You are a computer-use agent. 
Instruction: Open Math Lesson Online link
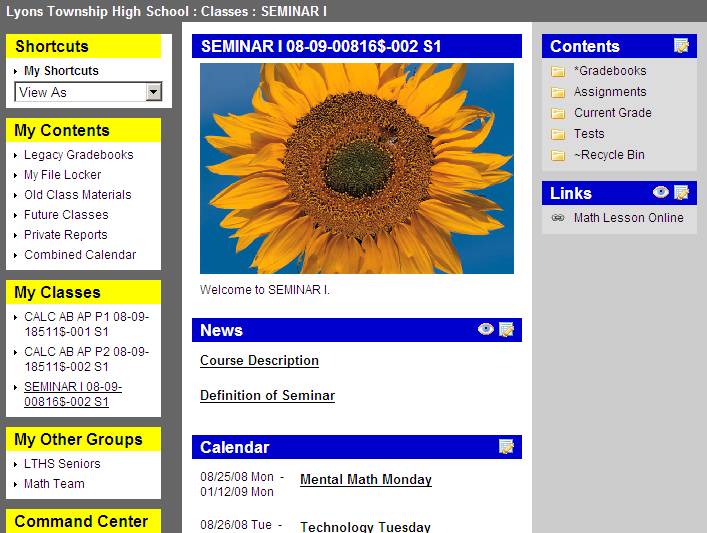629,218
